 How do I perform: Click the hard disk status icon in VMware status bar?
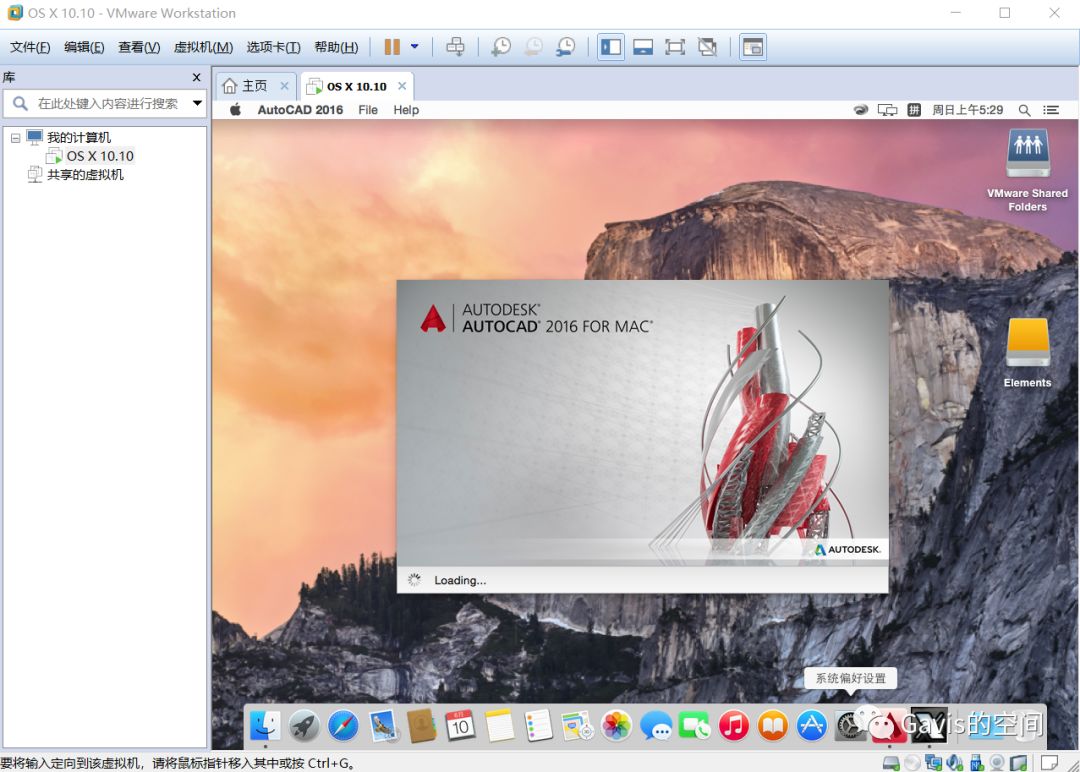pyautogui.click(x=891, y=762)
